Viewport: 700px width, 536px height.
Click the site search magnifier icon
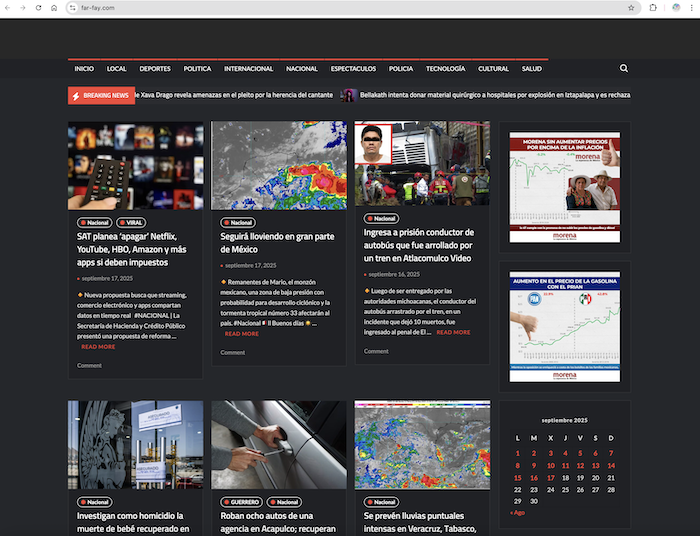(624, 69)
